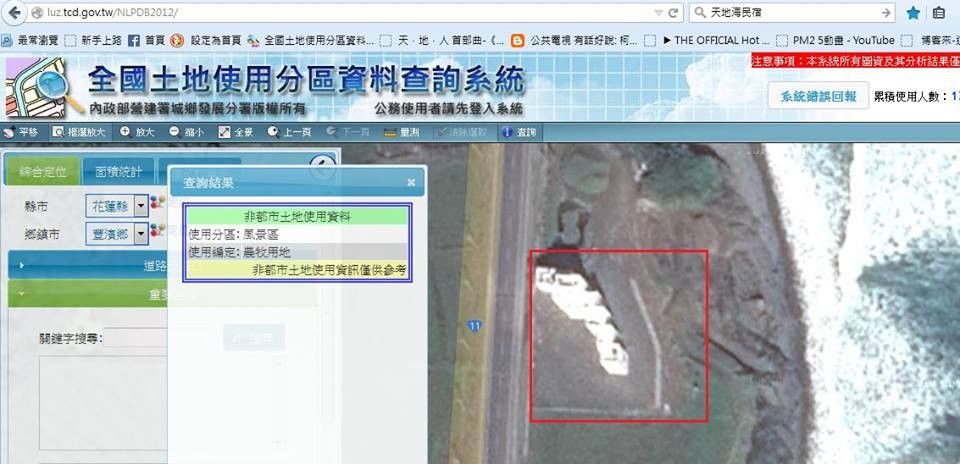Open the 新手上路 bookmark

pyautogui.click(x=92, y=40)
